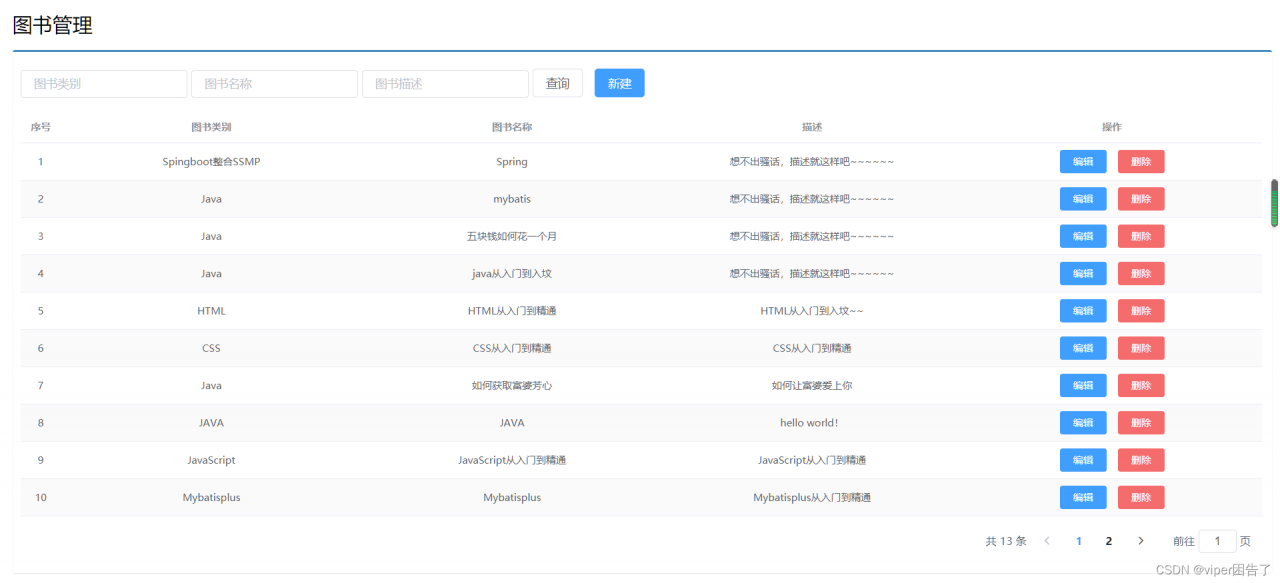Screen dimensions: 1280x583
Task: Click the hello world! description cell
Action: (x=809, y=423)
